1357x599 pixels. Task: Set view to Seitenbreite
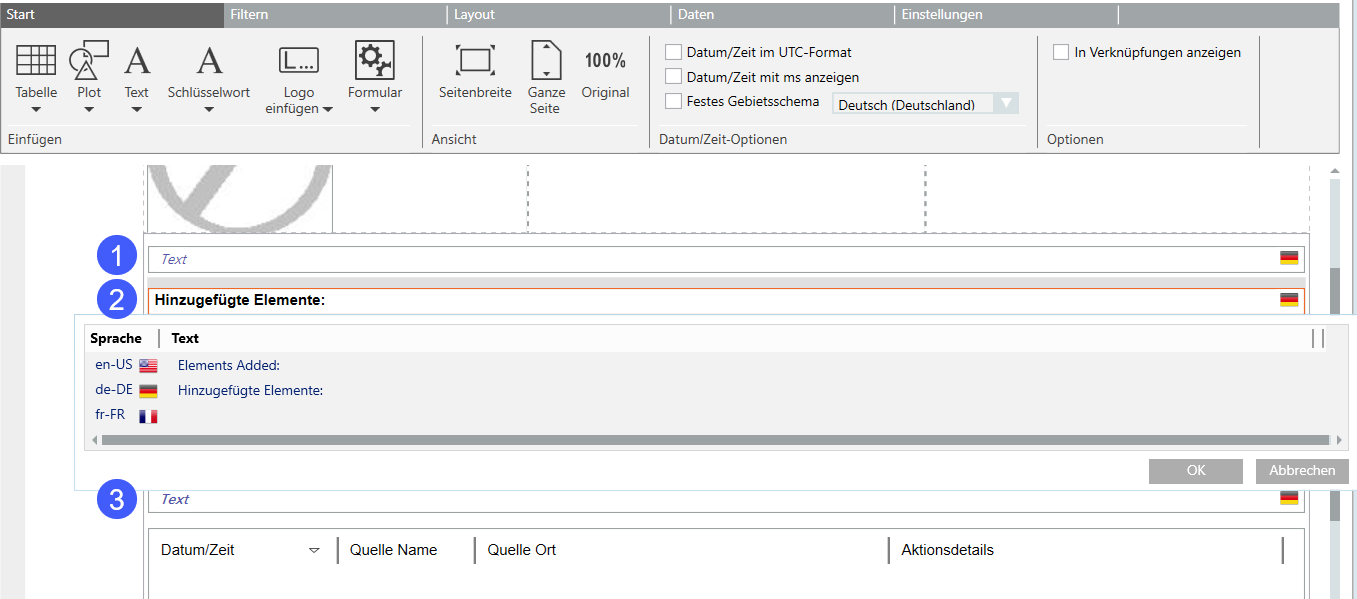(475, 61)
